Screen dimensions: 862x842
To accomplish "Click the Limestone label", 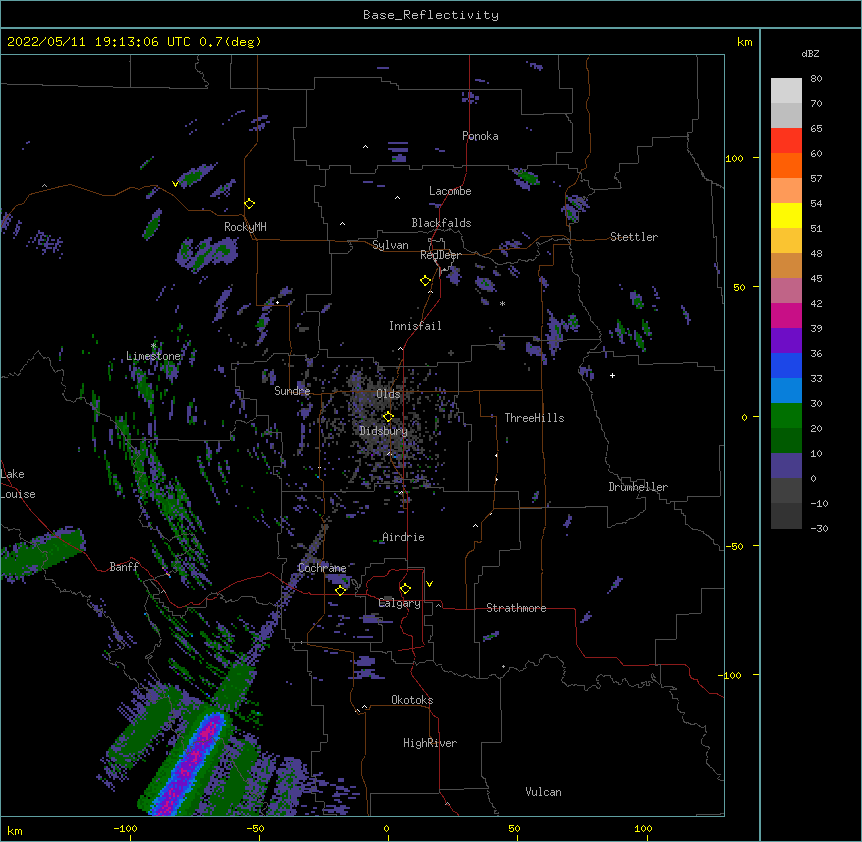I will pyautogui.click(x=153, y=356).
